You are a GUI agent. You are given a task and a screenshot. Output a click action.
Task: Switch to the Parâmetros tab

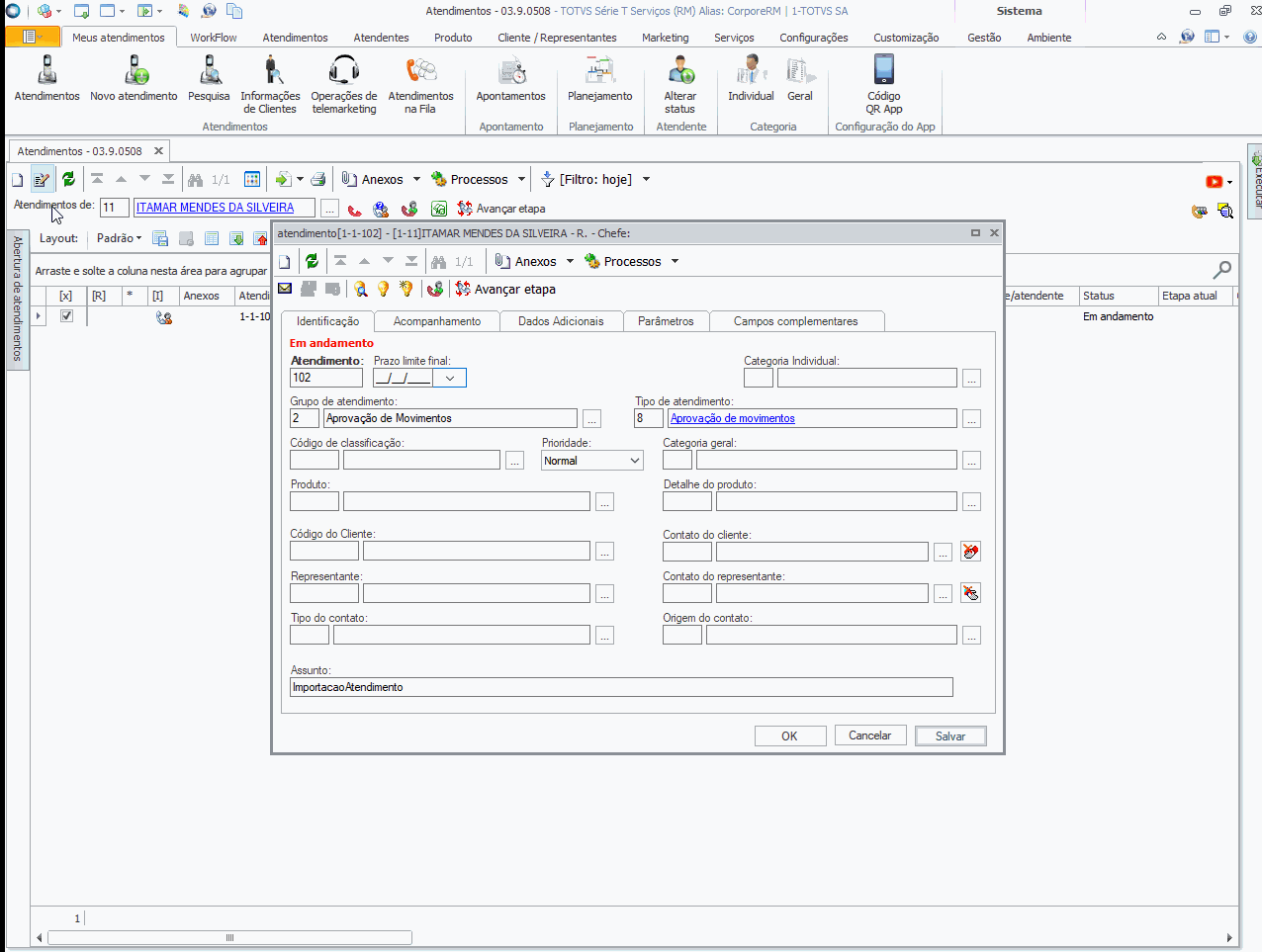pos(666,321)
